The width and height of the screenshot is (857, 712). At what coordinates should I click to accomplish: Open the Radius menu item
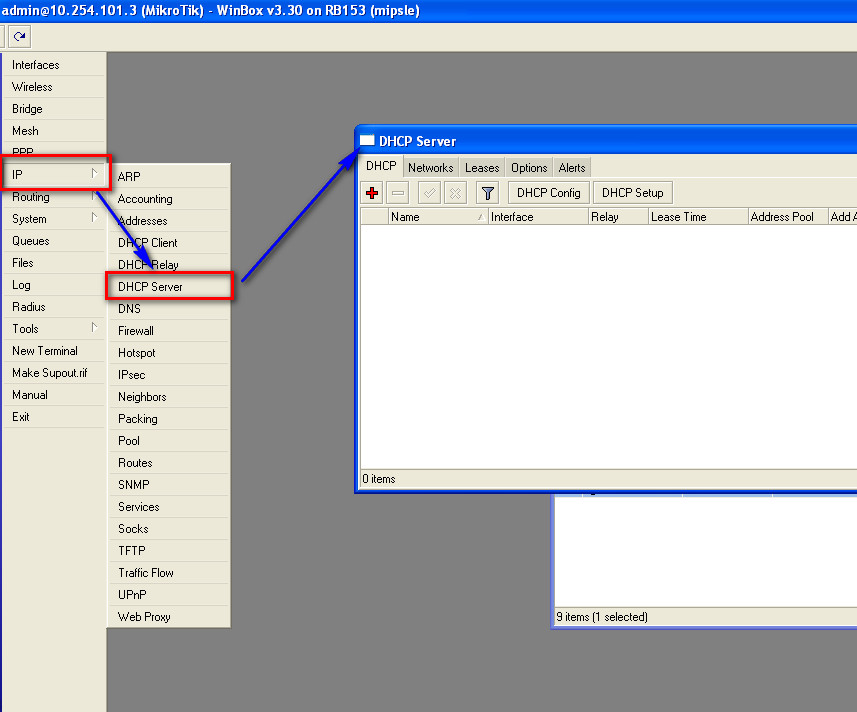(x=54, y=307)
